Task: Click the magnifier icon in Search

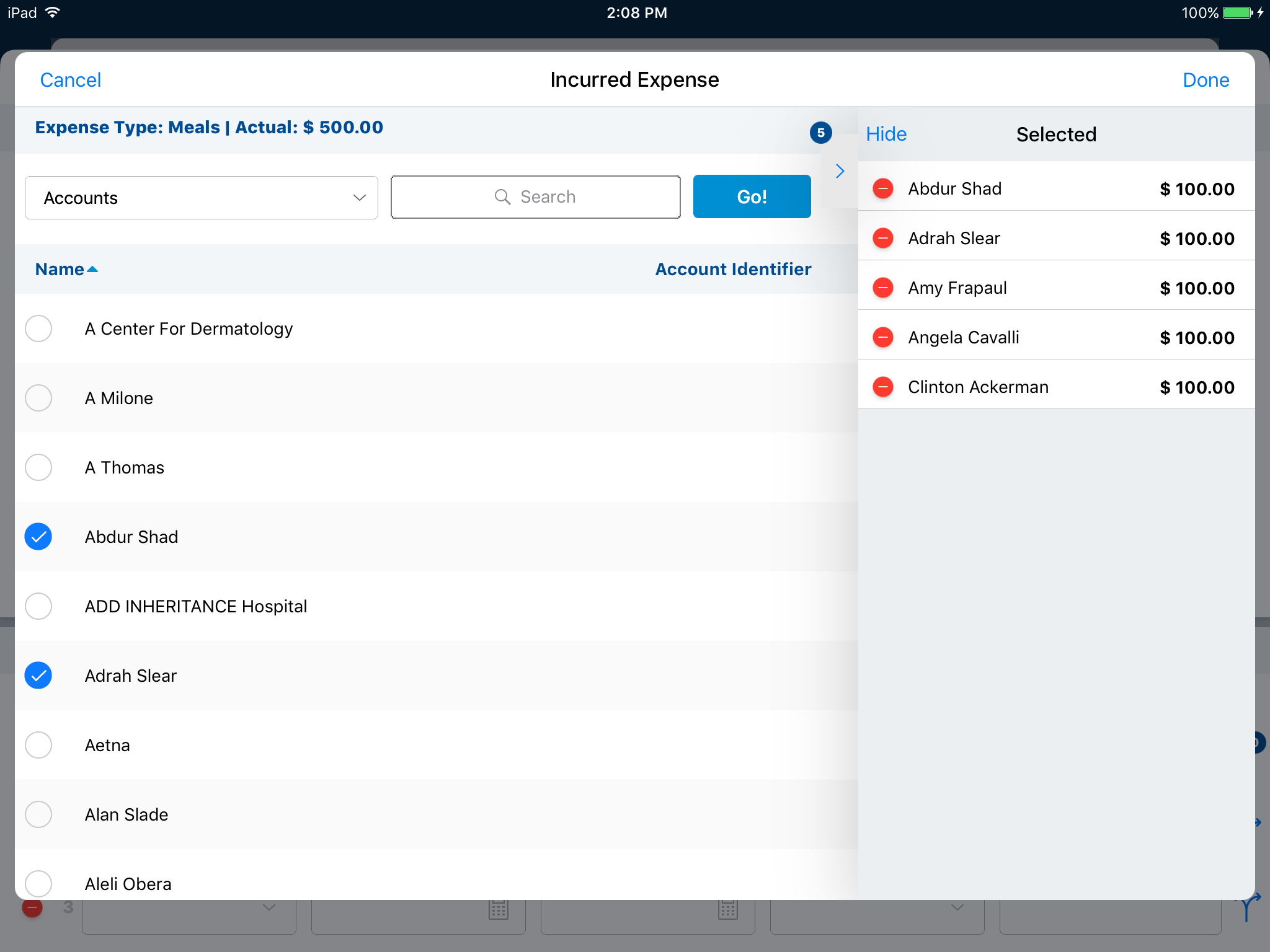Action: coord(502,197)
